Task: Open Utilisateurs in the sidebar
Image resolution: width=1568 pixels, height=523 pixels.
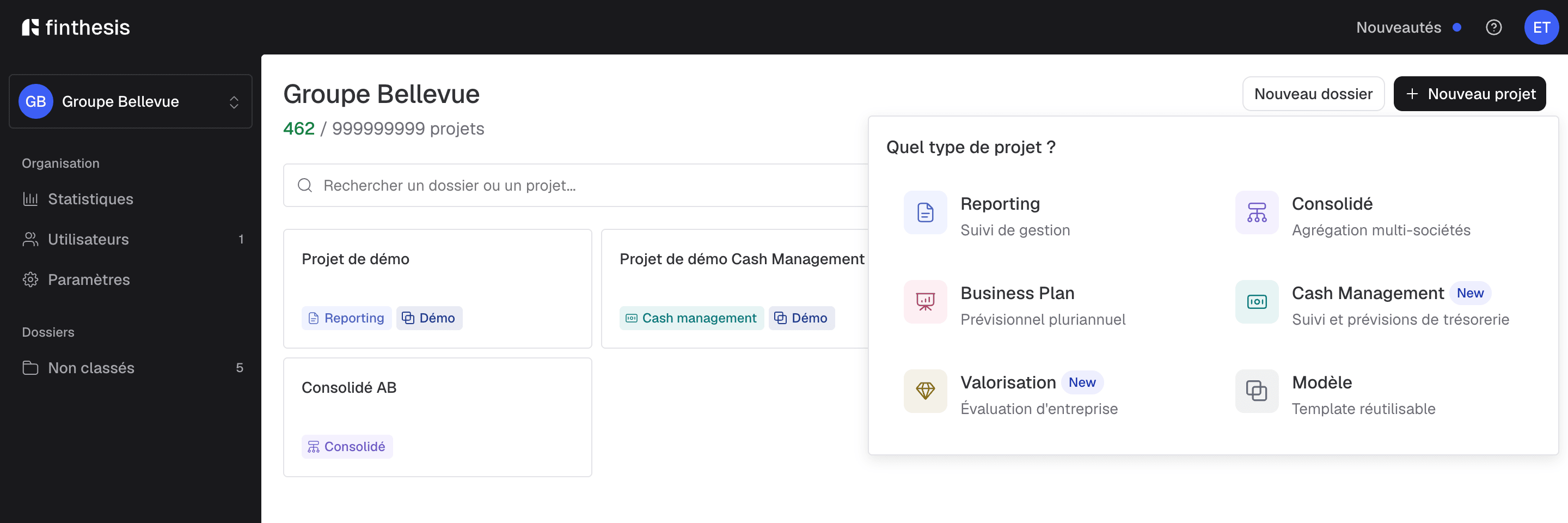Action: pos(130,239)
